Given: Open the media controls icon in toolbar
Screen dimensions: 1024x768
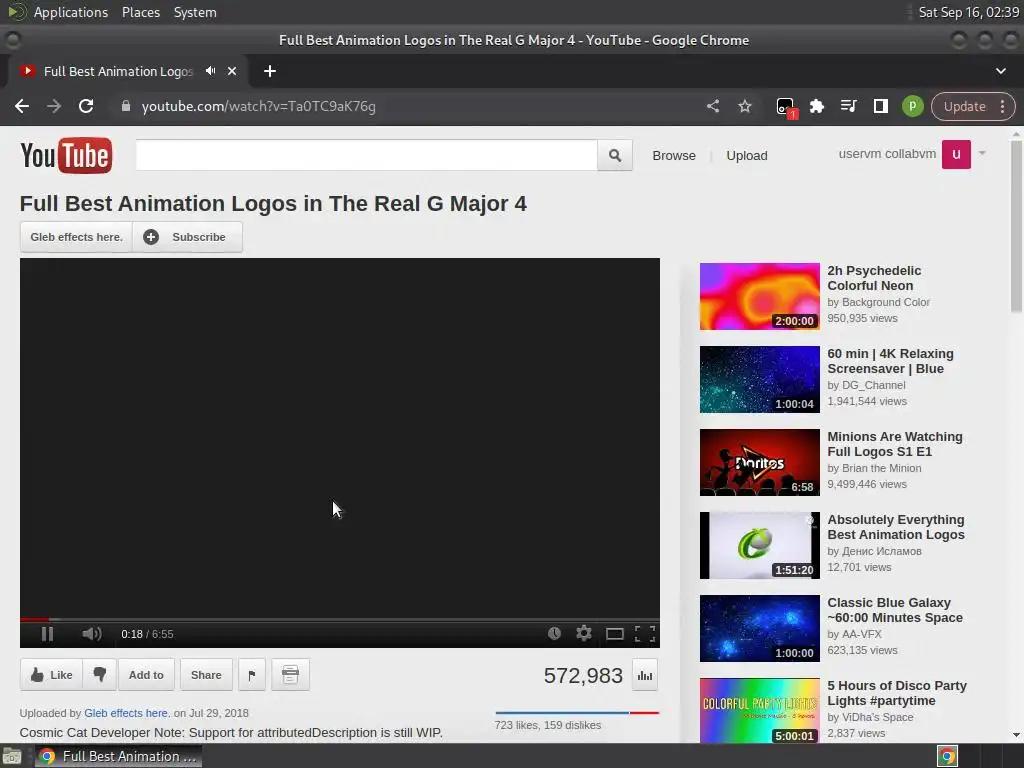Looking at the screenshot, I should [x=848, y=106].
